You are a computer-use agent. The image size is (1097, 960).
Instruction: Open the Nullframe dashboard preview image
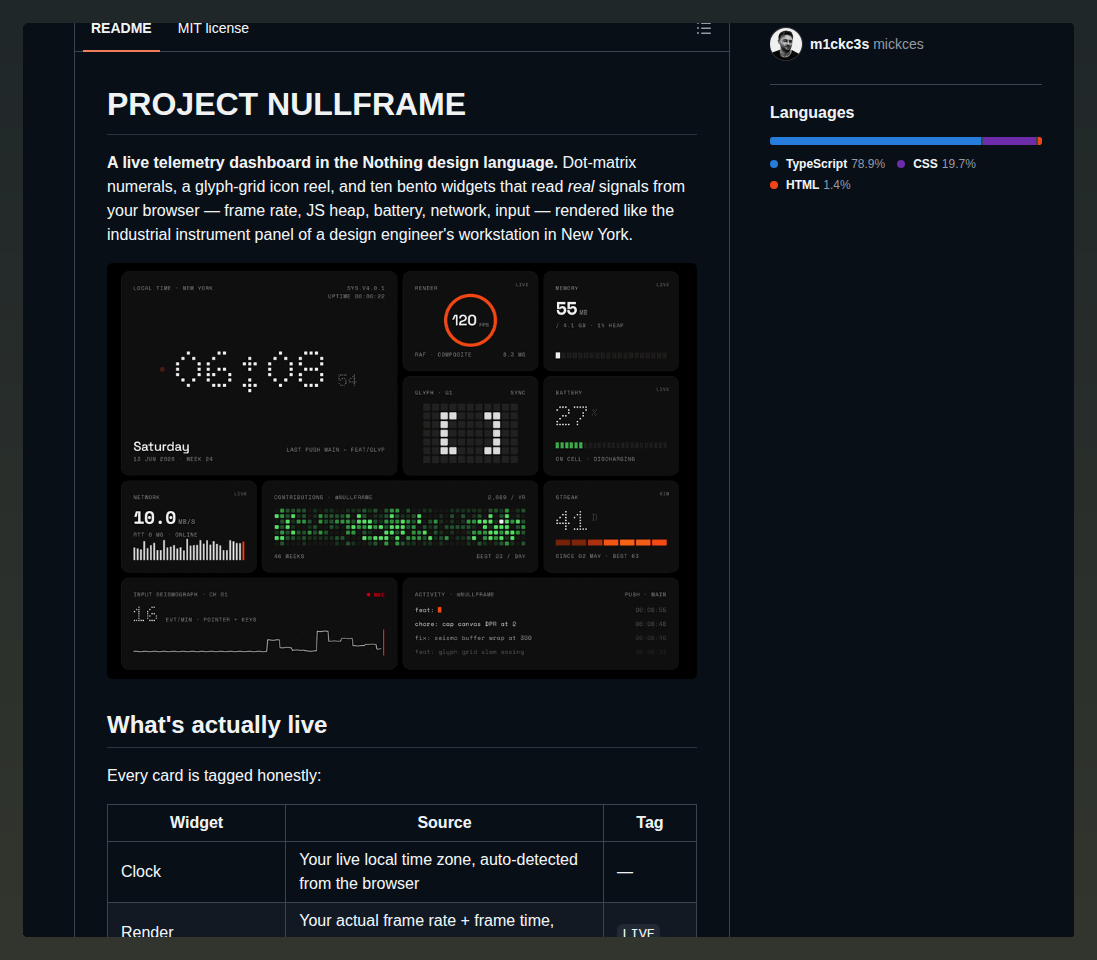(x=402, y=471)
